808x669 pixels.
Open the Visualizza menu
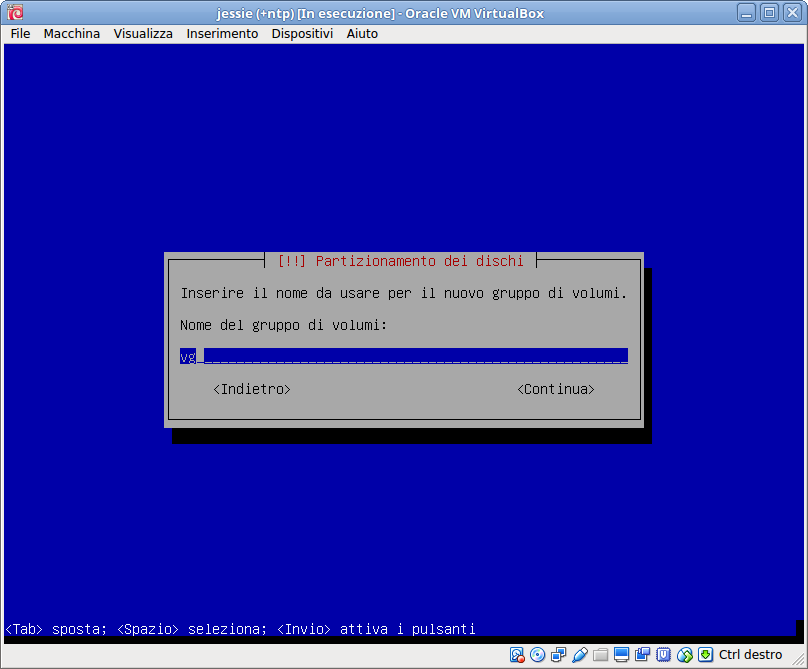(143, 34)
